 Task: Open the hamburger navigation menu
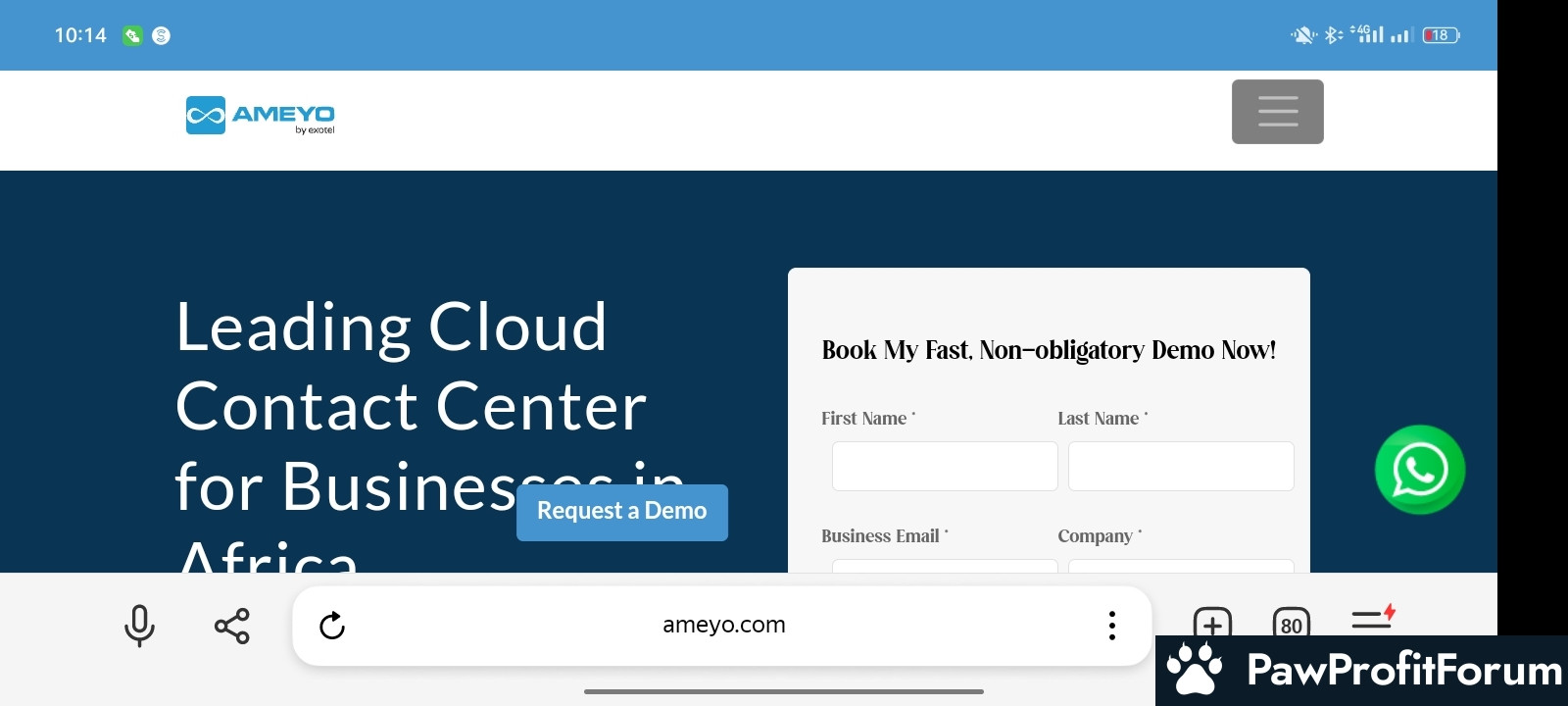click(x=1277, y=112)
